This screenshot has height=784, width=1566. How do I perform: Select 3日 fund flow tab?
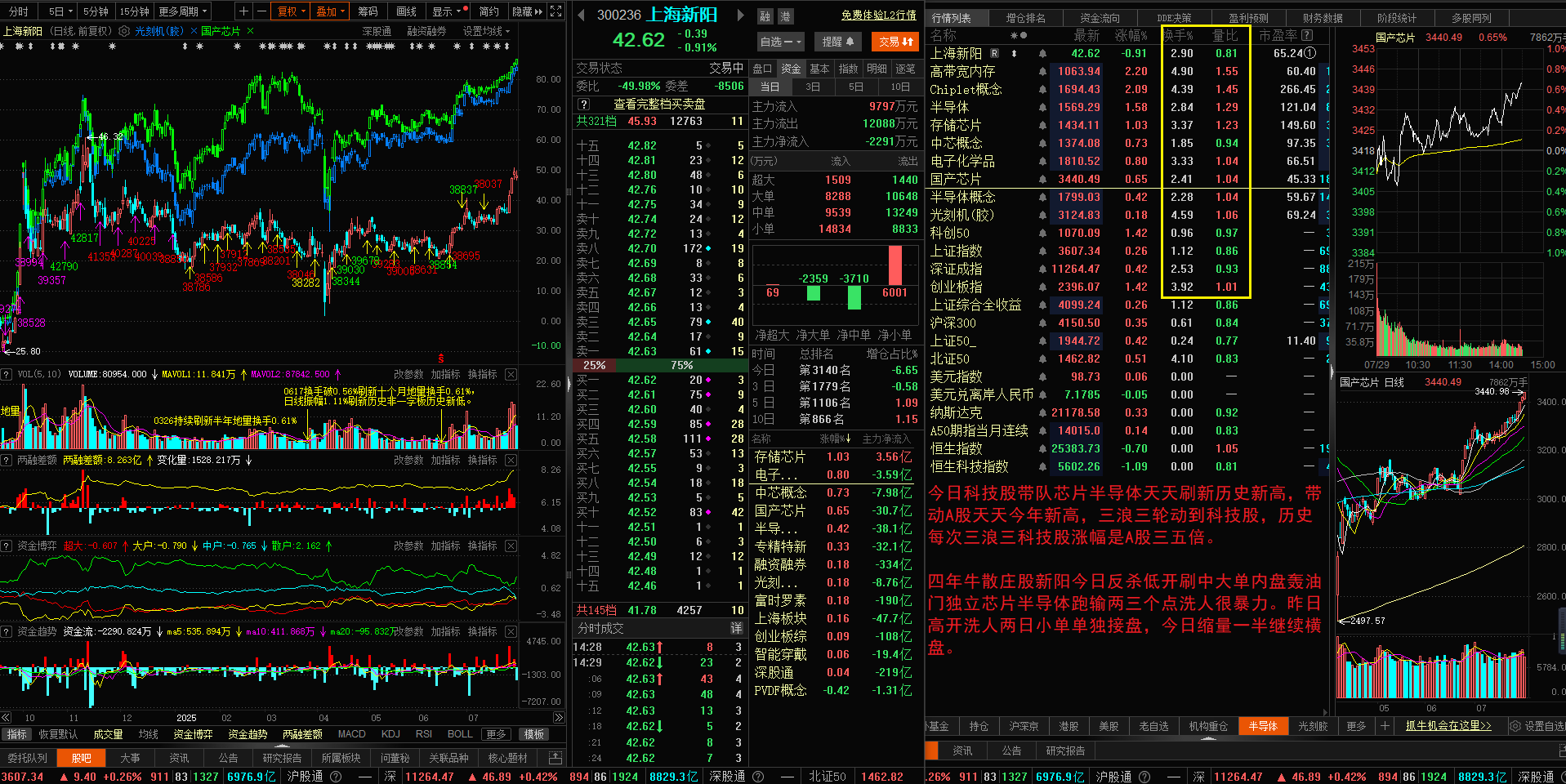point(813,87)
